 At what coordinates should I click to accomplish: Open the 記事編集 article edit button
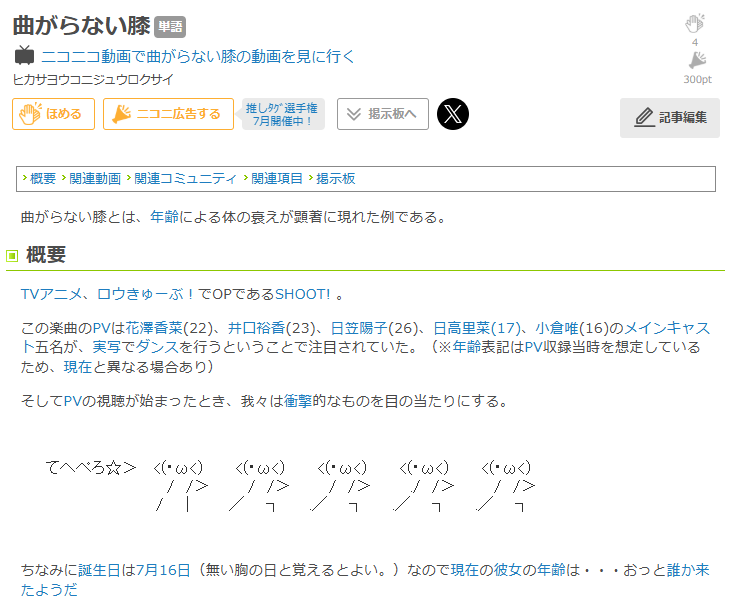pyautogui.click(x=669, y=117)
